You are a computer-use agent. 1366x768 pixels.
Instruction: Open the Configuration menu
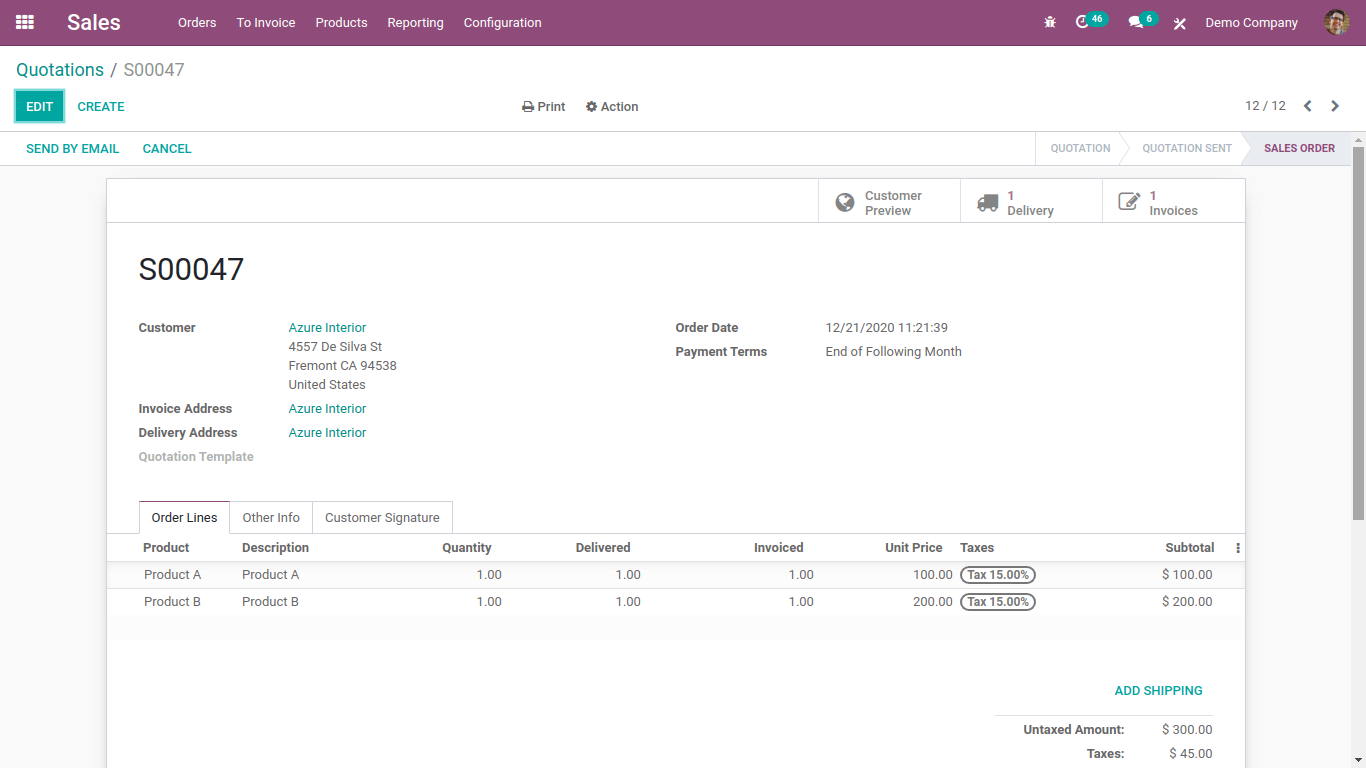click(502, 23)
